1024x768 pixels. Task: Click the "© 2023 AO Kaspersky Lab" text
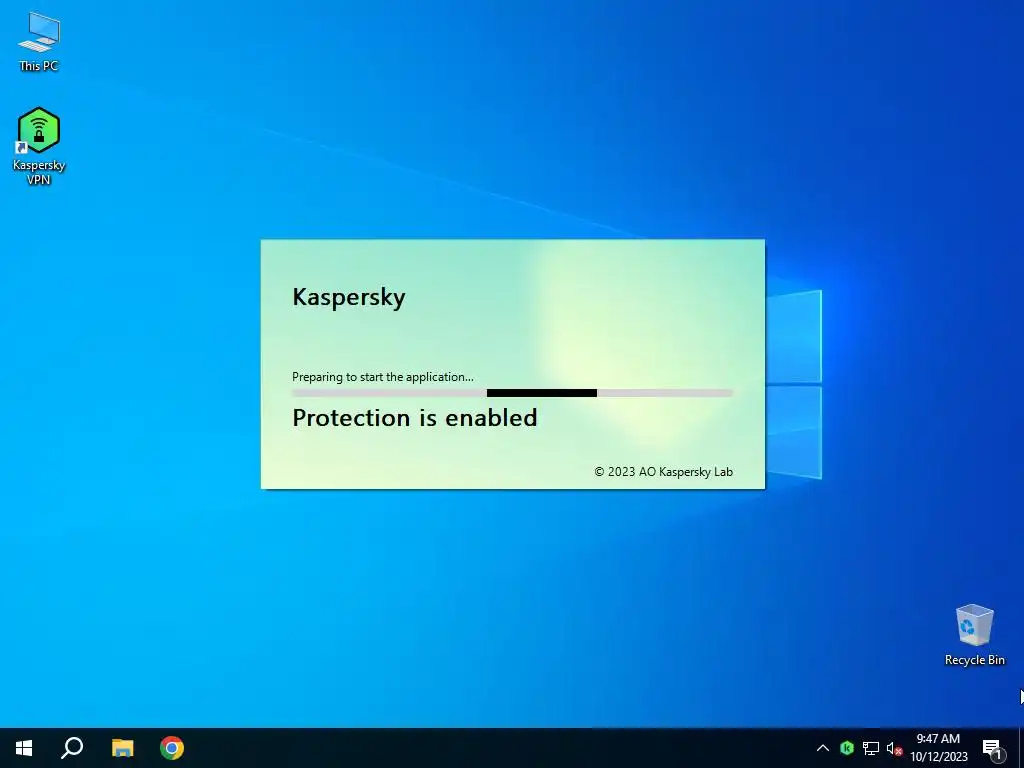click(x=664, y=472)
